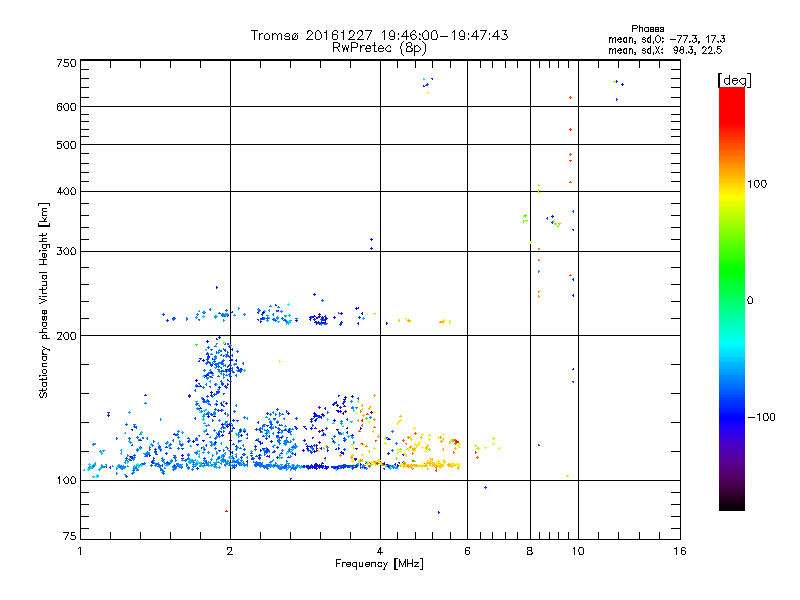Click the y-axis tick label "200"
This screenshot has width=800, height=600.
point(67,336)
